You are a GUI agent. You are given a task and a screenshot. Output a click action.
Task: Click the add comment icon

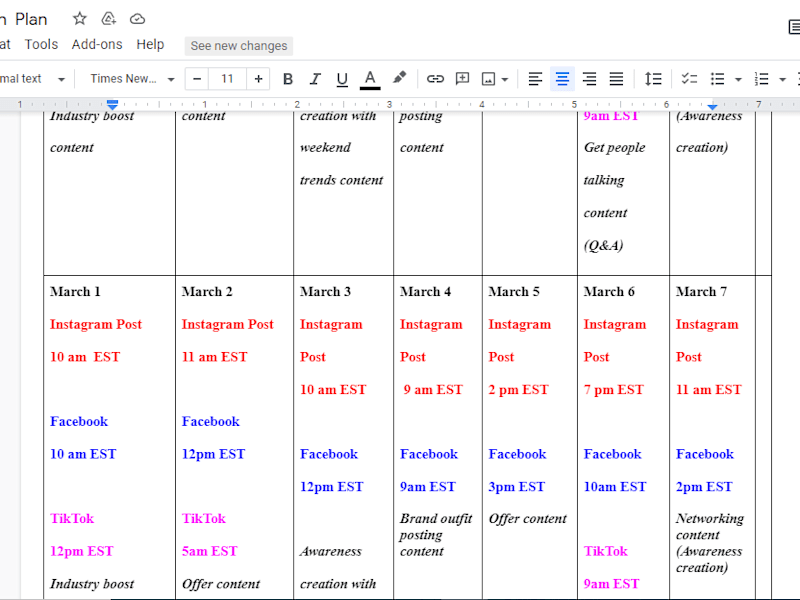coord(462,79)
